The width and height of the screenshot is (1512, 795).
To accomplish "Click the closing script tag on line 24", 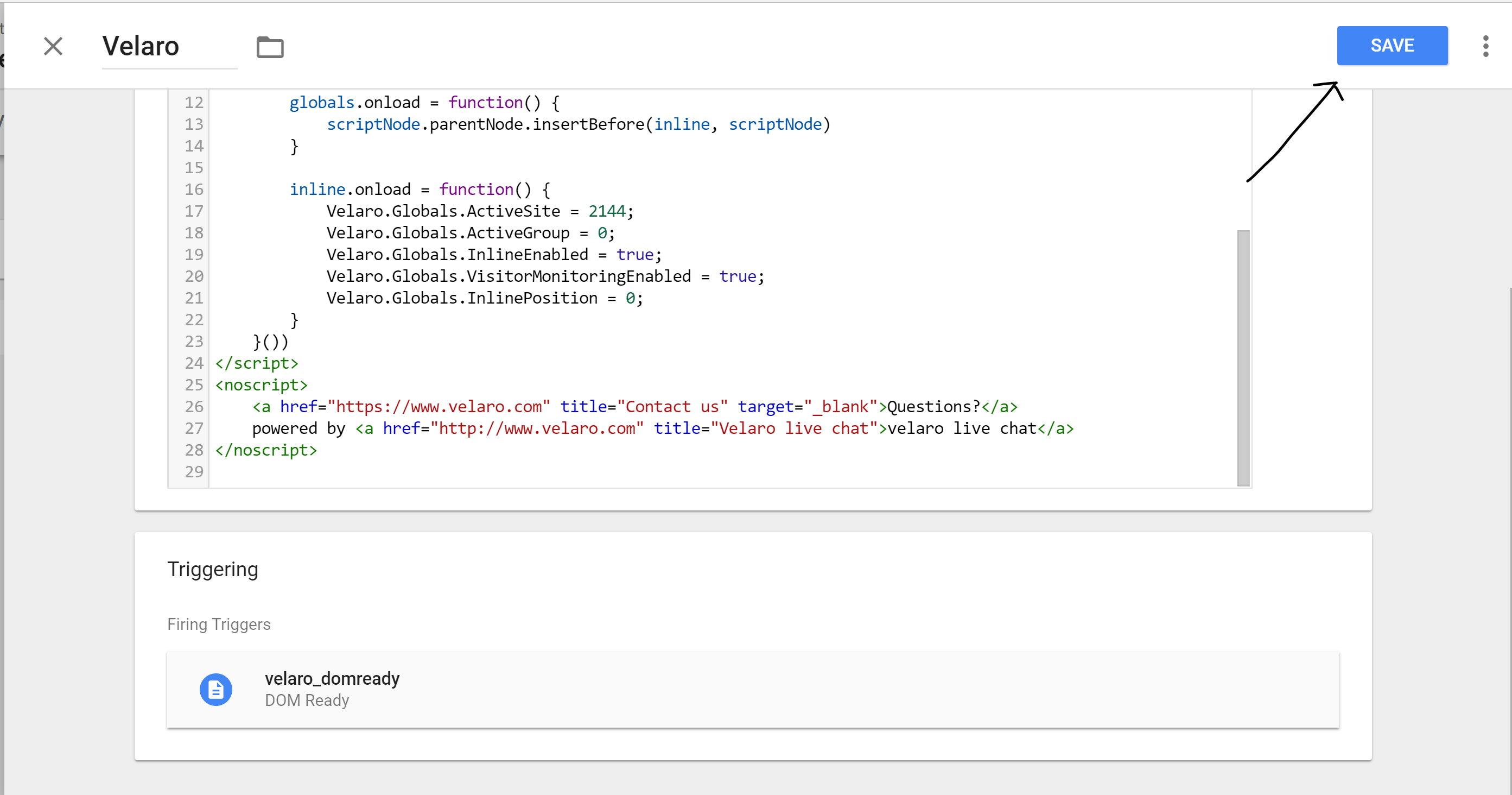I will tap(257, 363).
